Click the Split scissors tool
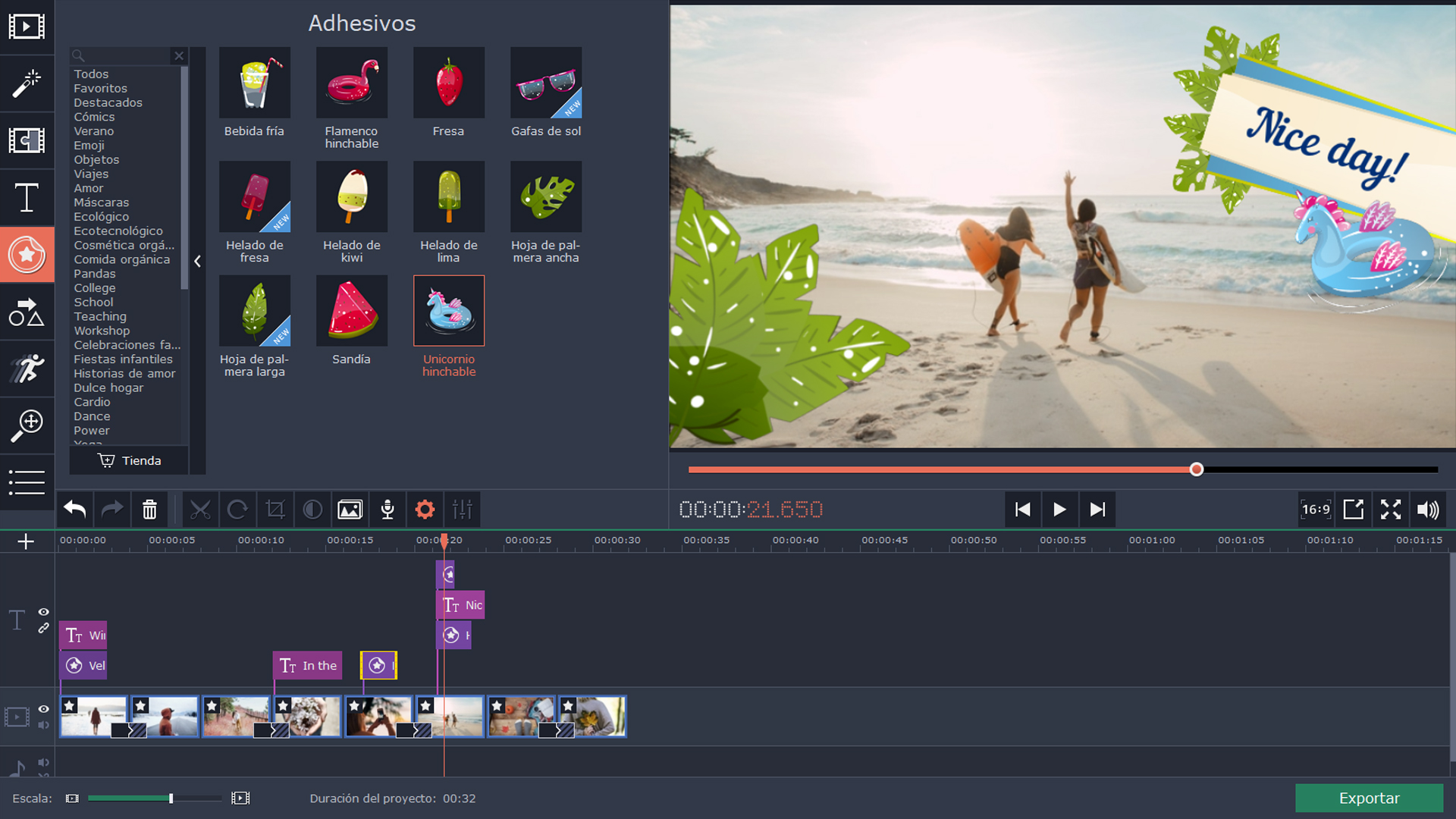This screenshot has height=819, width=1456. tap(200, 510)
